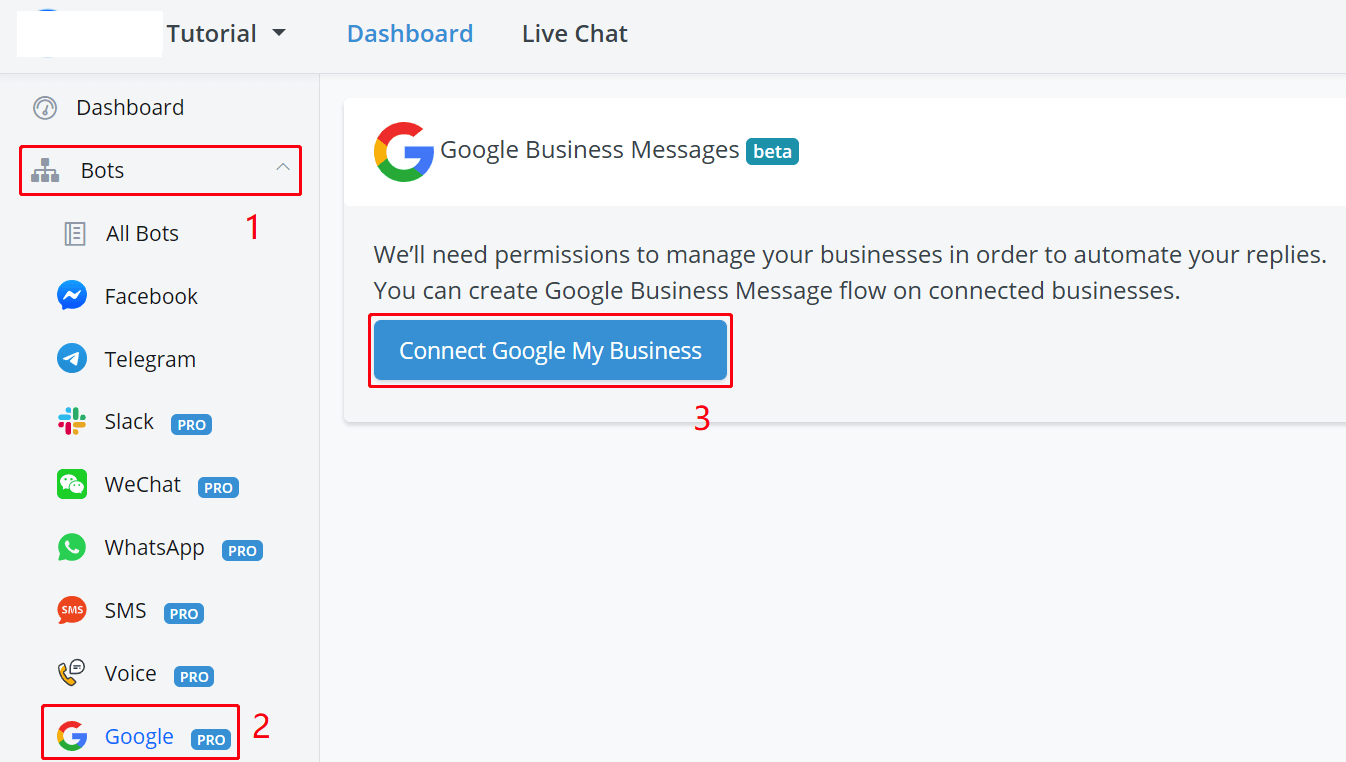Select WeChat bot channel
Screen dimensions: 1346x762
143,485
